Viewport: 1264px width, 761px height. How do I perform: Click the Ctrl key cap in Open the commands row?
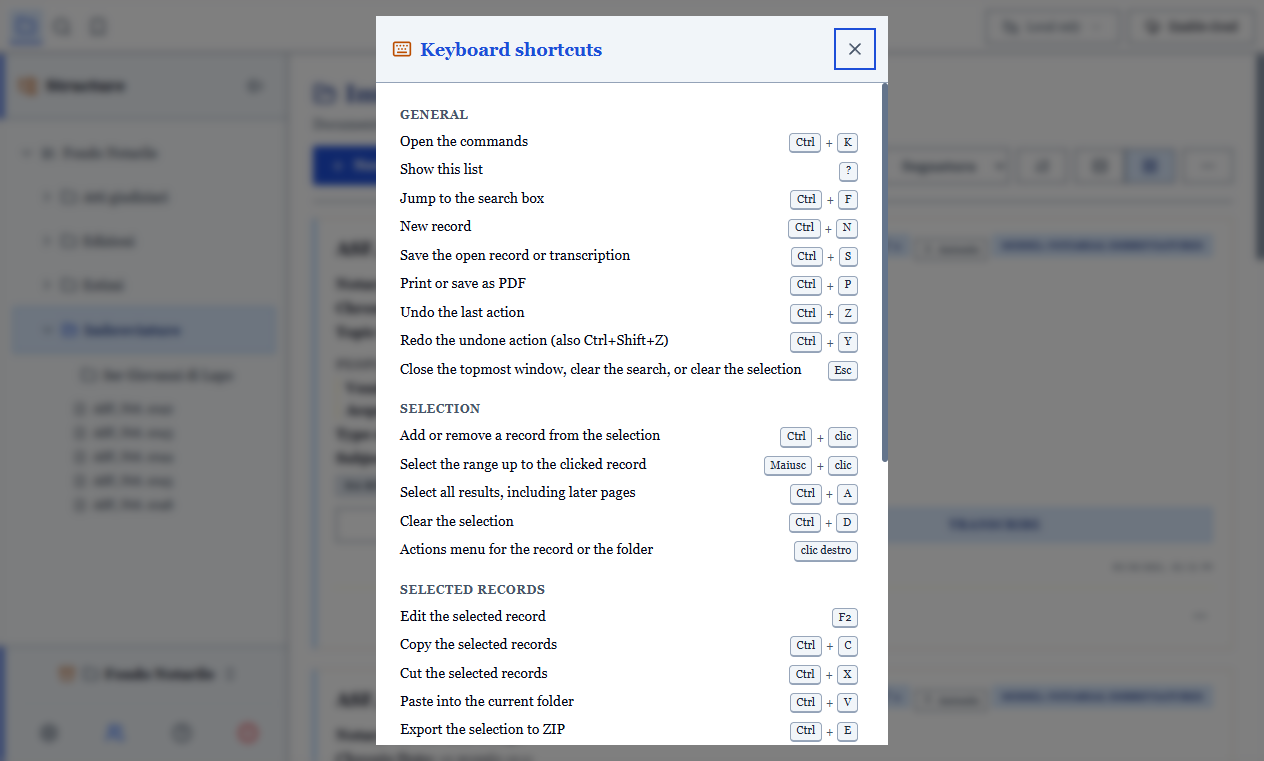tap(805, 143)
